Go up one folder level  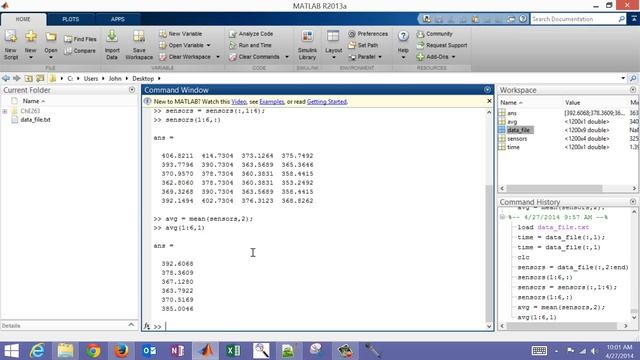[28, 78]
